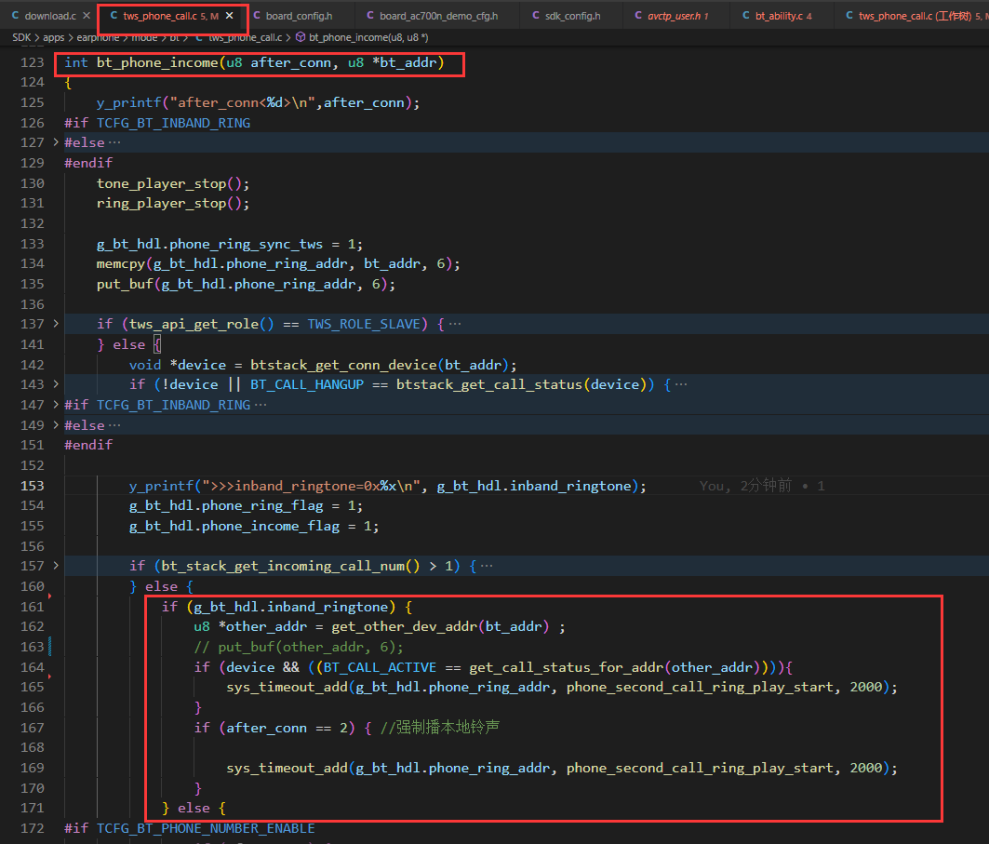Click g_bt_hdl.phone_income_flag = 1; line
This screenshot has height=844, width=989.
(x=254, y=526)
